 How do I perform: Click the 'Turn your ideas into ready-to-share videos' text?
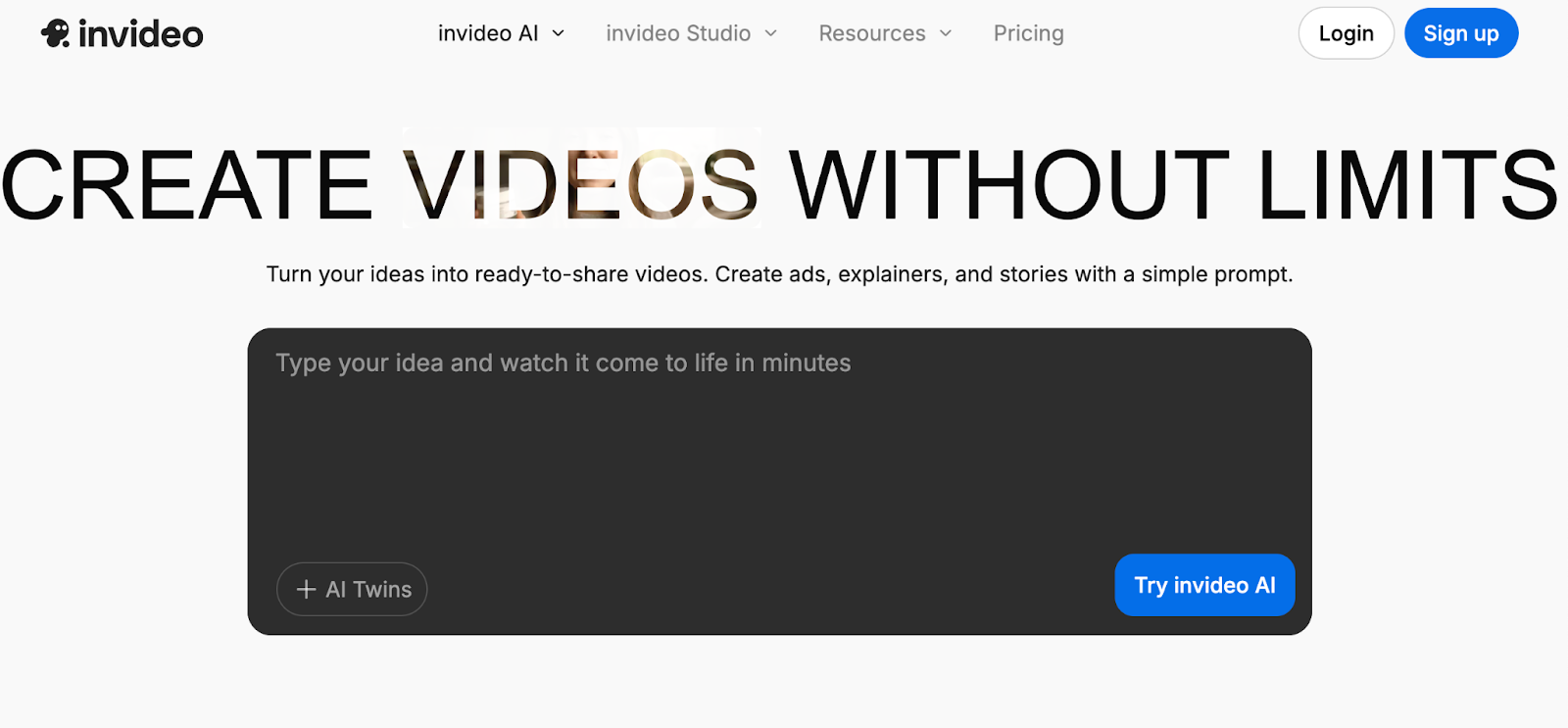pos(487,274)
